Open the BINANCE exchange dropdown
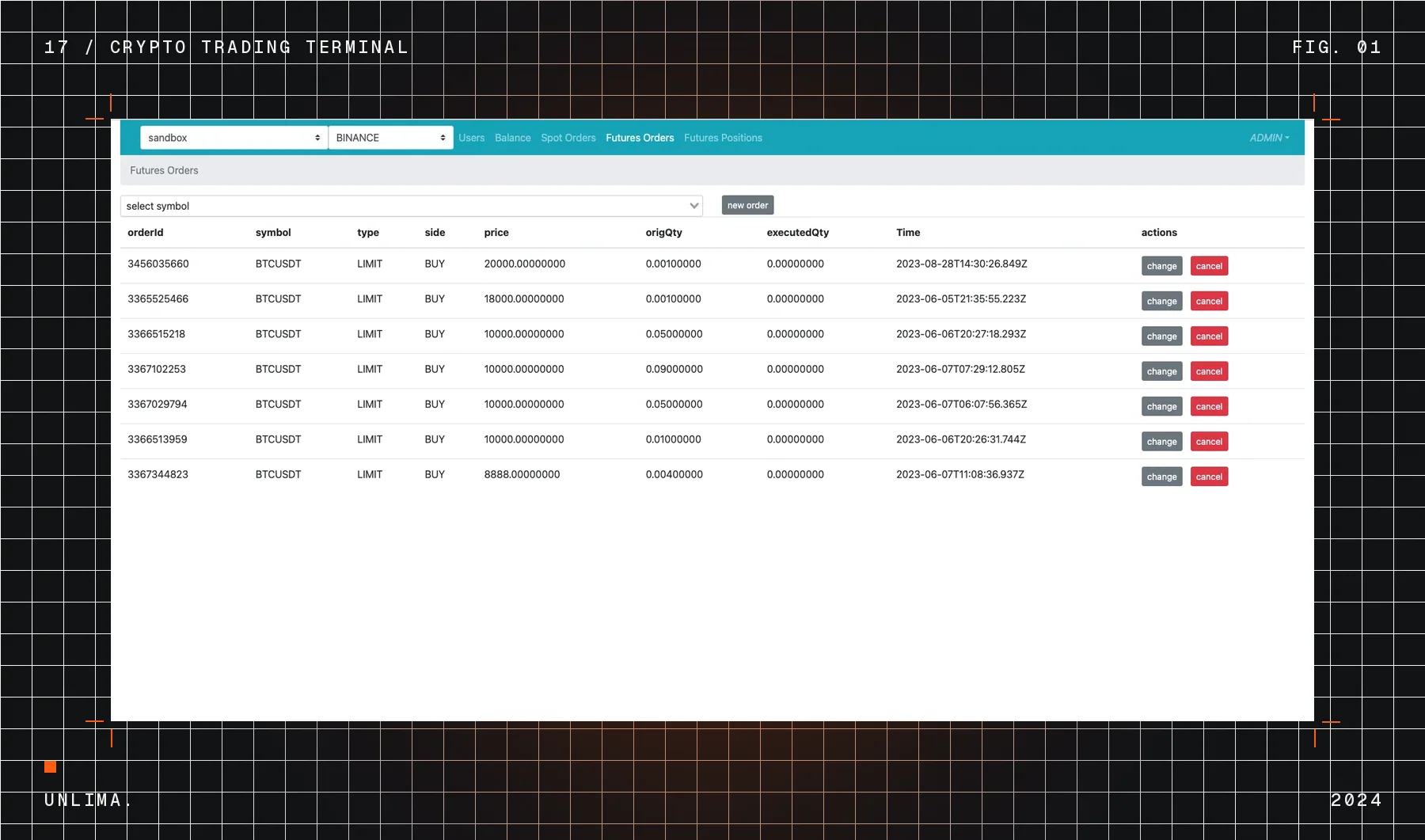The width and height of the screenshot is (1425, 840). (x=390, y=138)
